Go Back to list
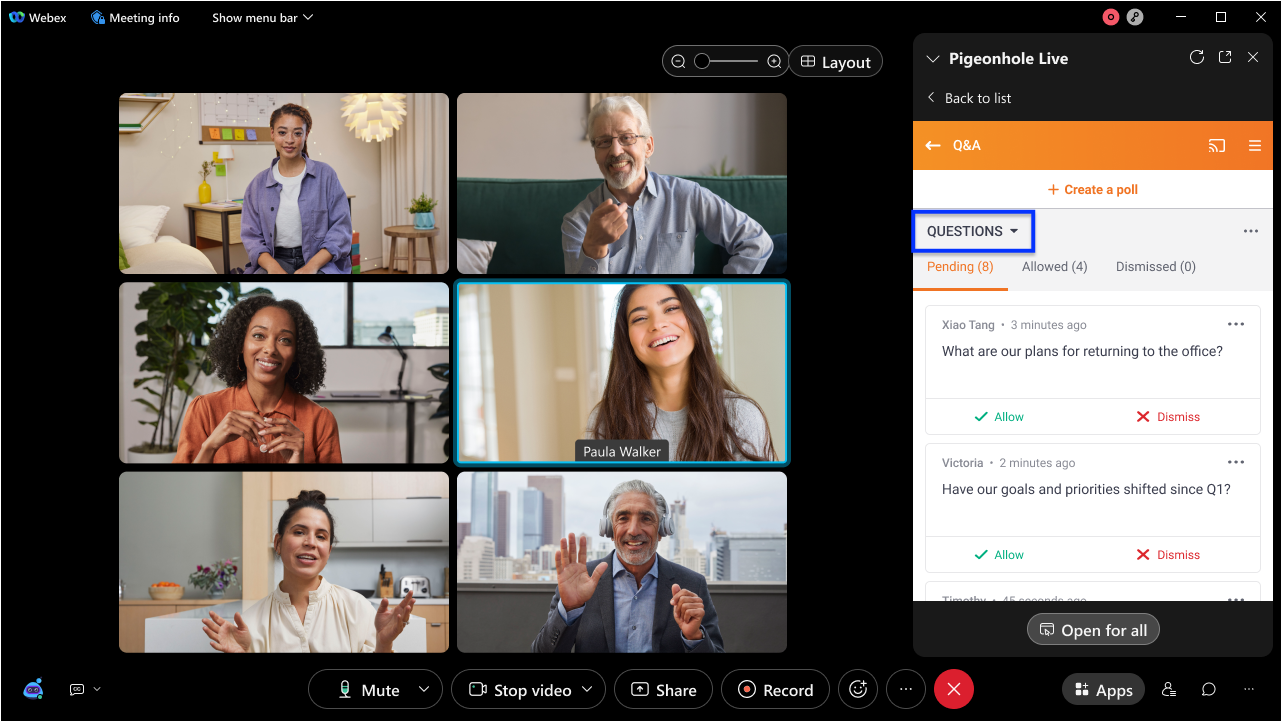The height and width of the screenshot is (722, 1282). 969,98
